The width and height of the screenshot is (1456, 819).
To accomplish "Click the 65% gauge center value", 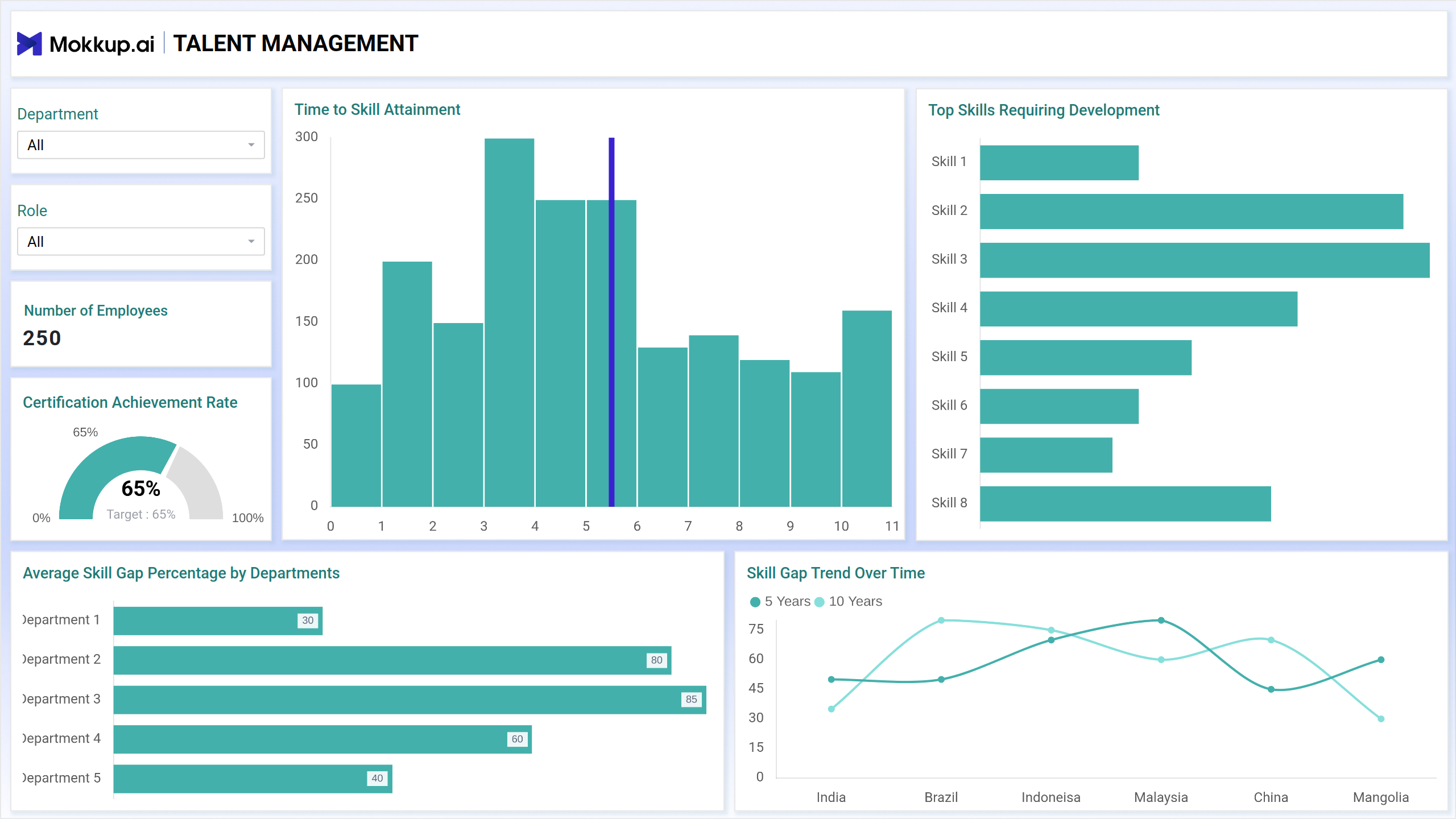I will [140, 489].
